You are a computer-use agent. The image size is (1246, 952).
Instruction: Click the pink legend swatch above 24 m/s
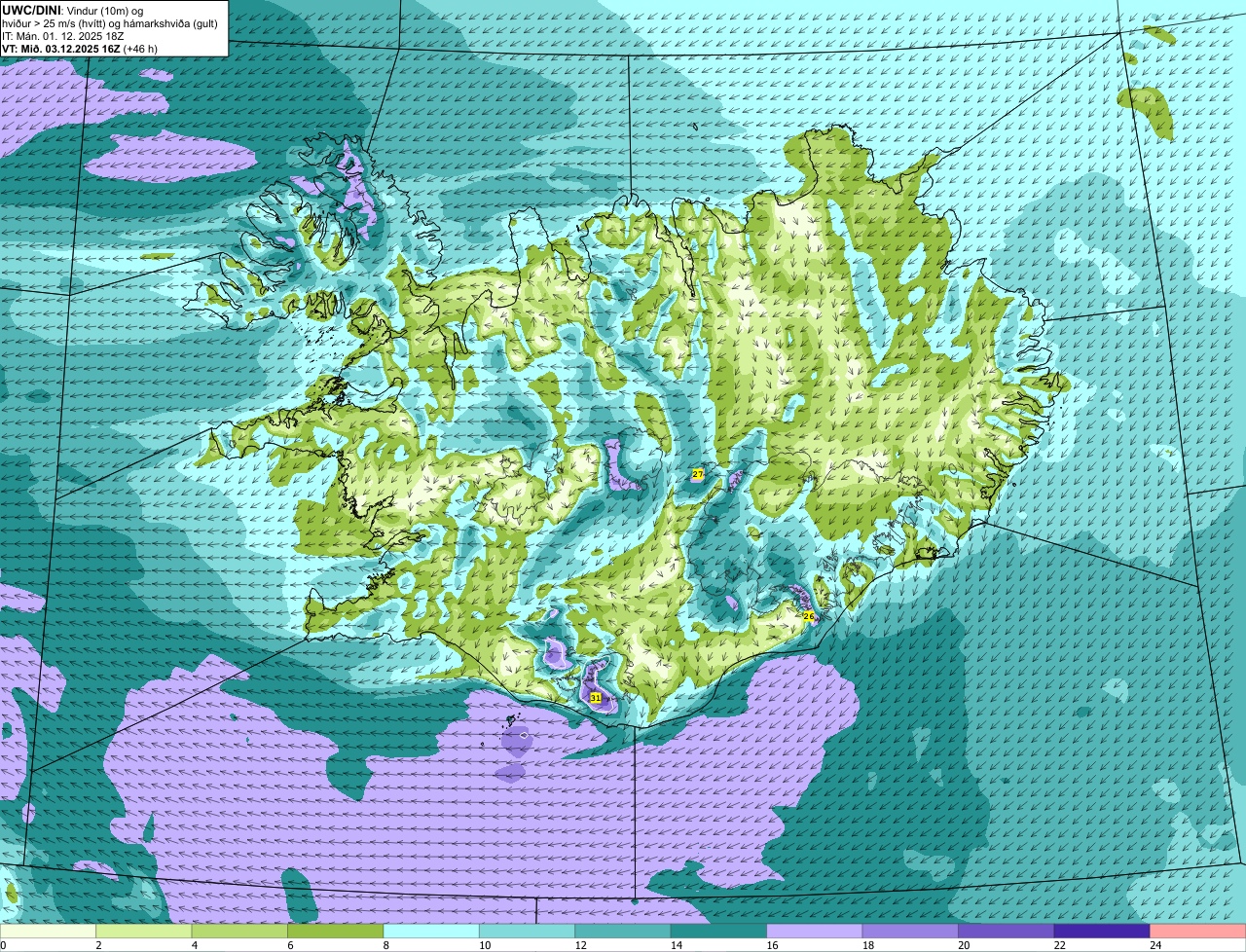[x=1197, y=932]
